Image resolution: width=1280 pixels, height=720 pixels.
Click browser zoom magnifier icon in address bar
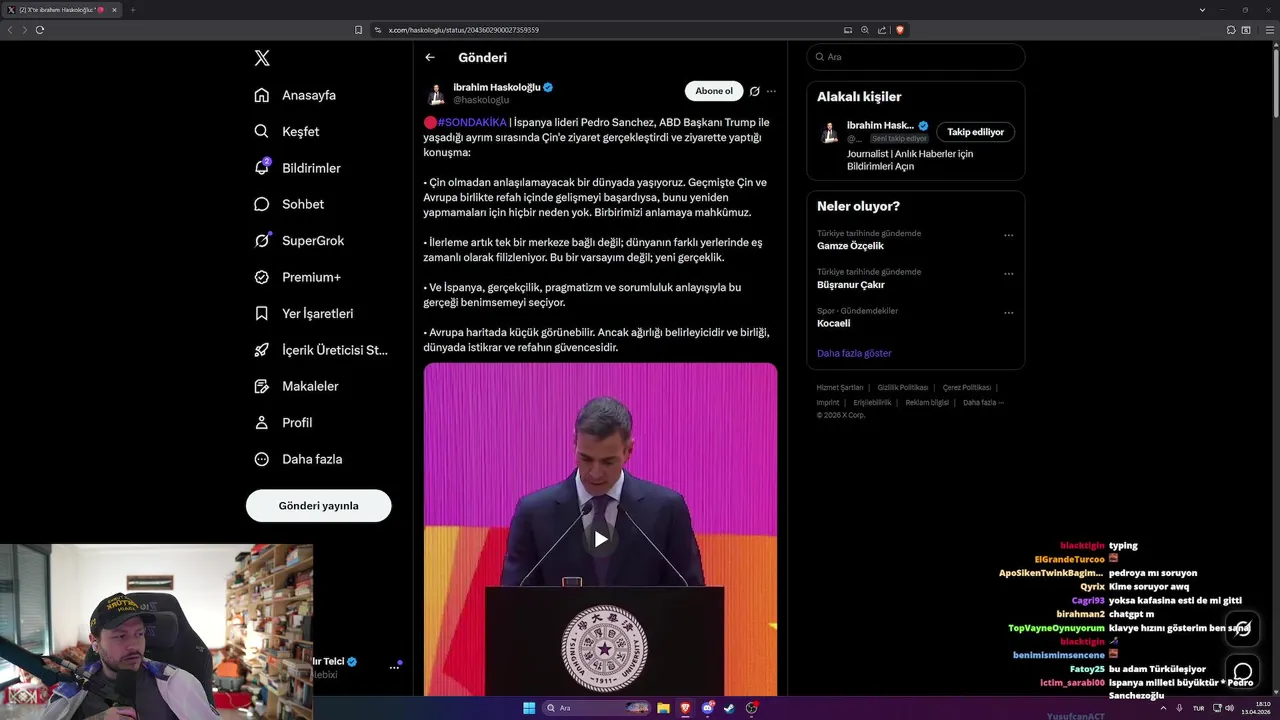(x=865, y=30)
